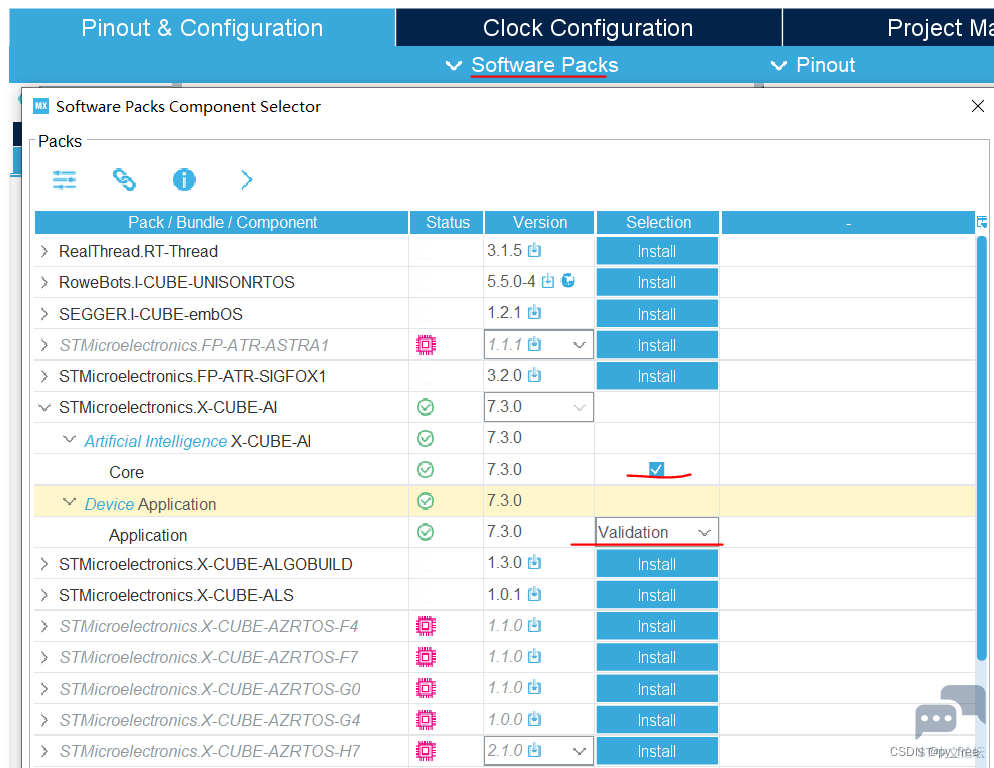
Task: Show pack details info icon
Action: click(184, 180)
